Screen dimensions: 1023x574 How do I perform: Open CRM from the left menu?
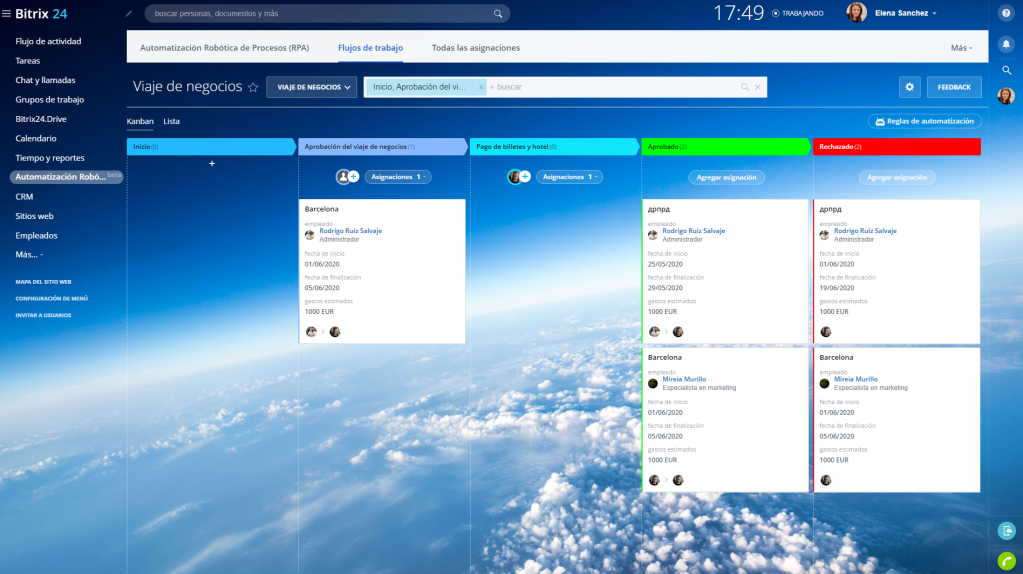pos(24,197)
